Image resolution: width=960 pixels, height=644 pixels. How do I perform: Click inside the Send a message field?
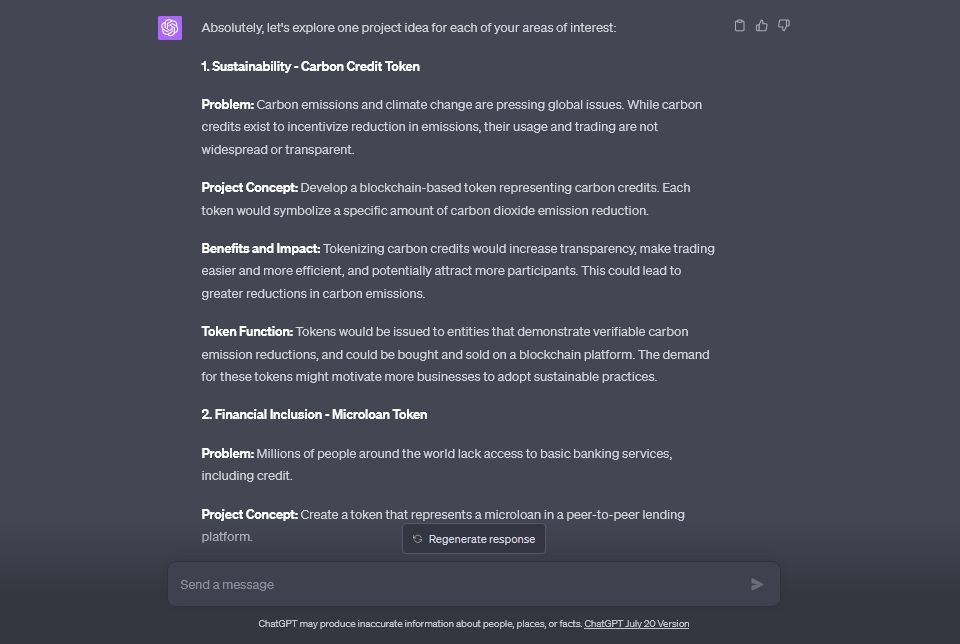[x=400, y=584]
